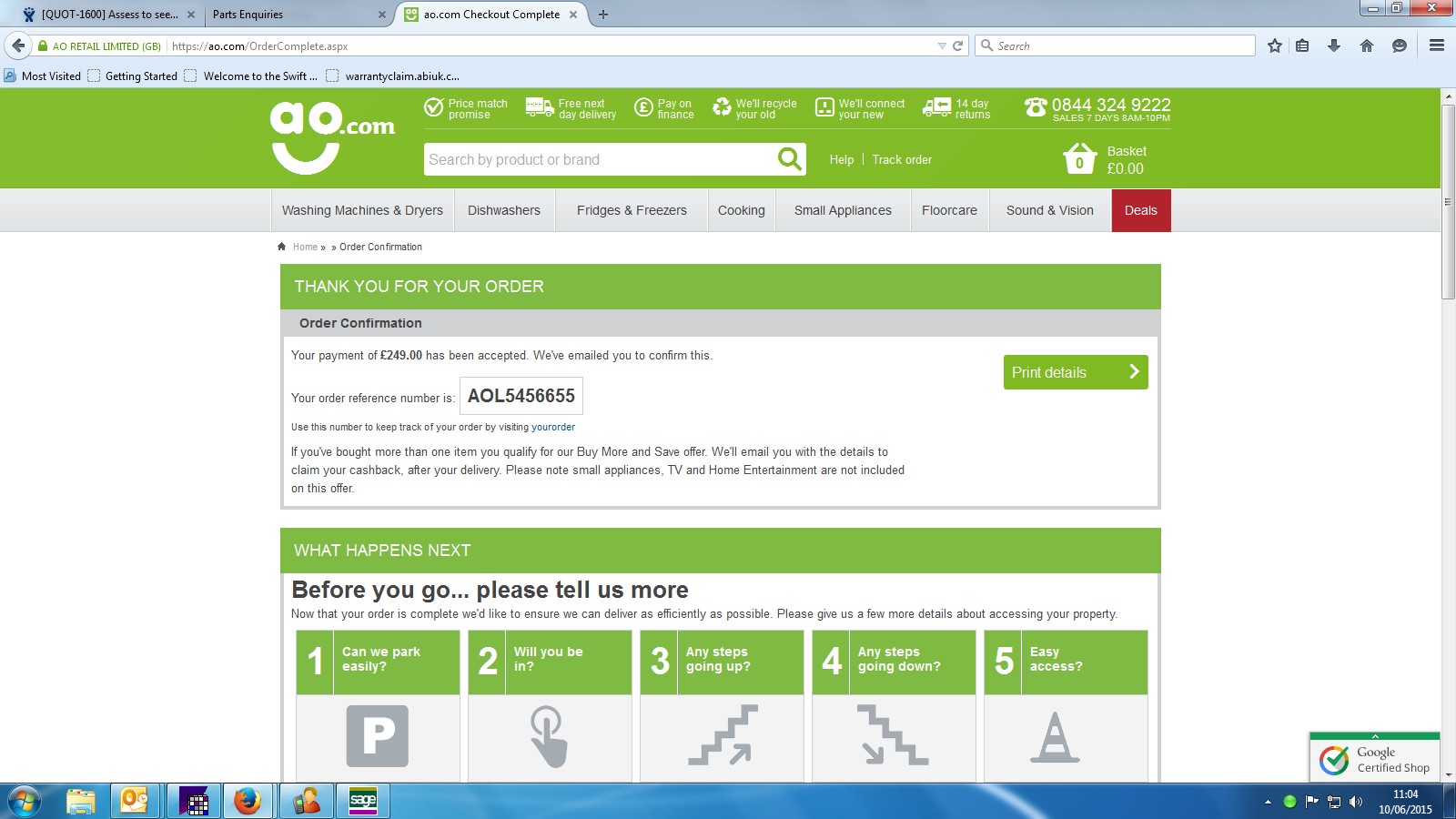This screenshot has width=1456, height=819.
Task: Click the order reference AOL5456655
Action: point(521,396)
